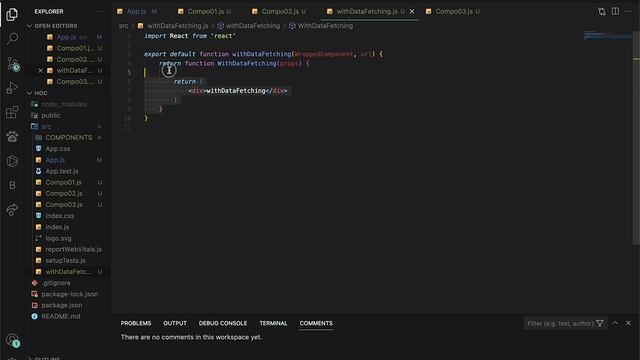Click the withDataFetching.js breadcrumb segment

coord(178,26)
